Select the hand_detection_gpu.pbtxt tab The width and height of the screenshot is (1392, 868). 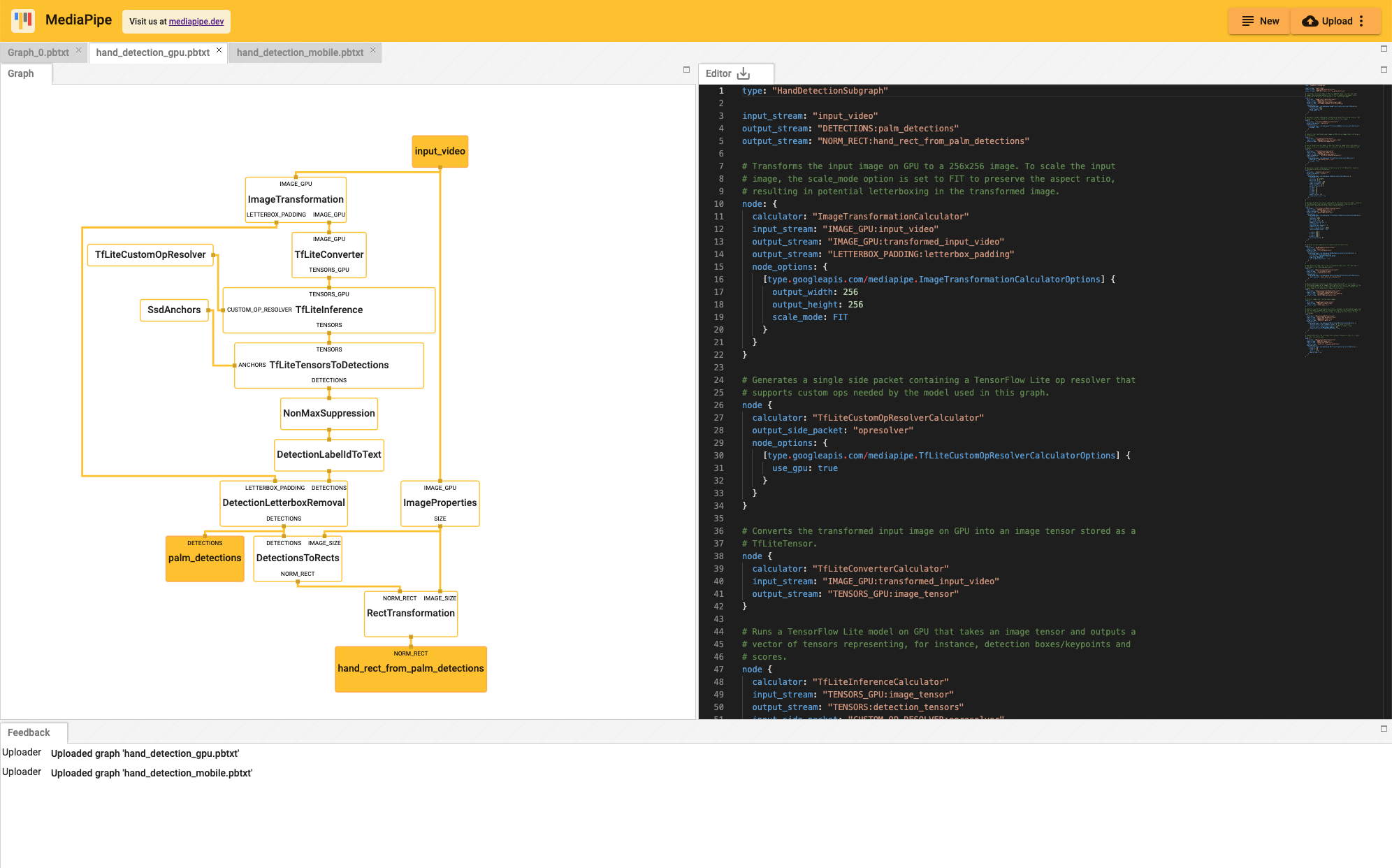[154, 53]
